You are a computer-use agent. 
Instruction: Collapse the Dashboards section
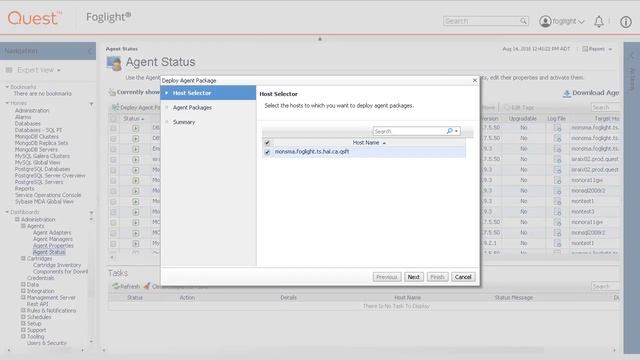pos(7,212)
